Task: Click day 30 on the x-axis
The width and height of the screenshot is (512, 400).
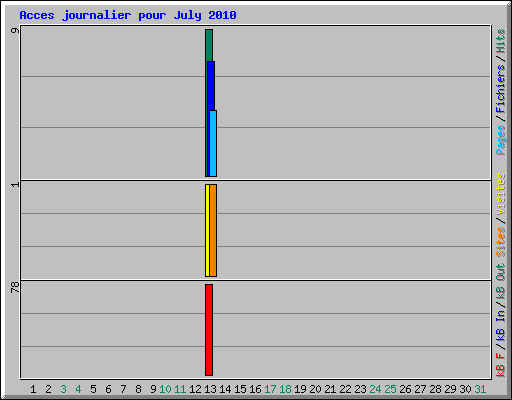Action: (x=465, y=389)
